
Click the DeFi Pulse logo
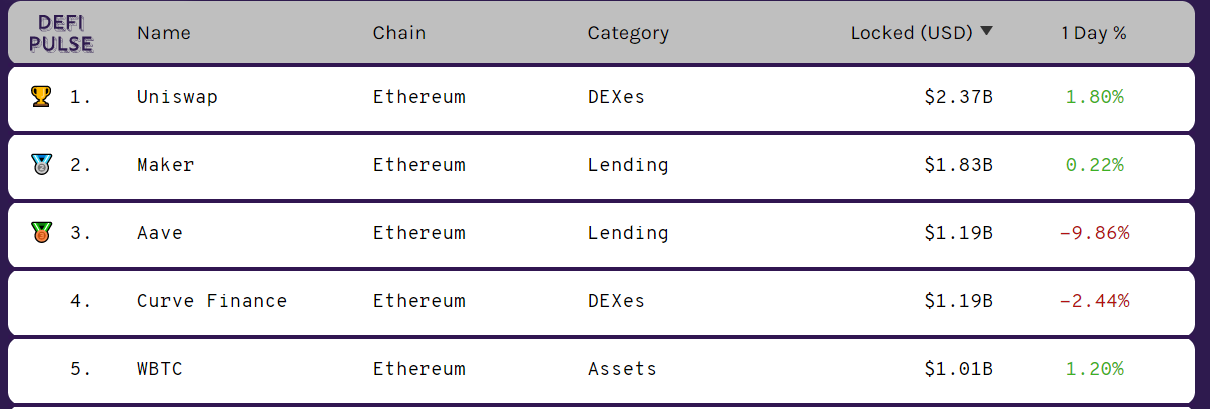(61, 33)
